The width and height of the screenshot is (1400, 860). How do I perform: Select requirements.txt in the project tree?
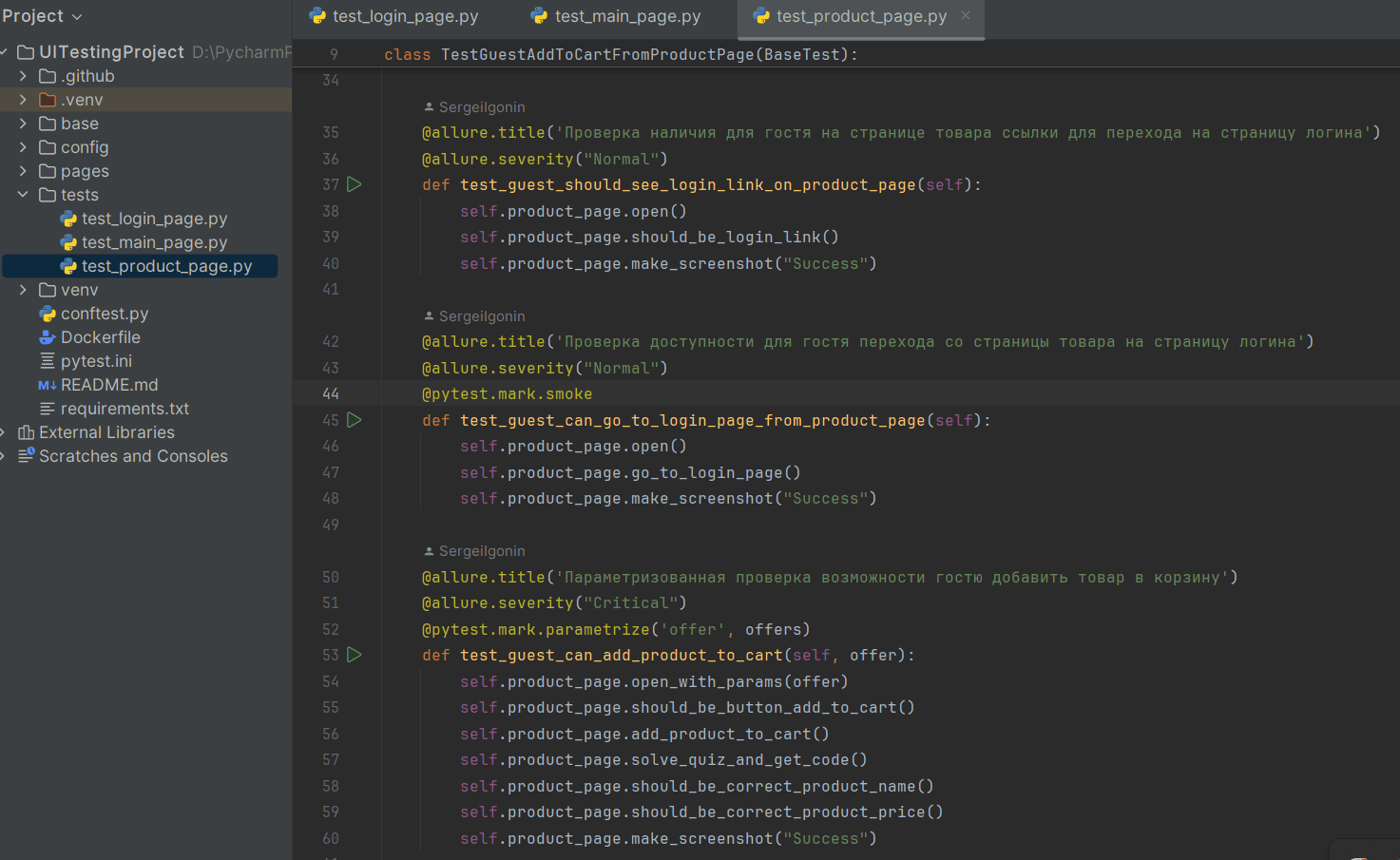(x=125, y=409)
